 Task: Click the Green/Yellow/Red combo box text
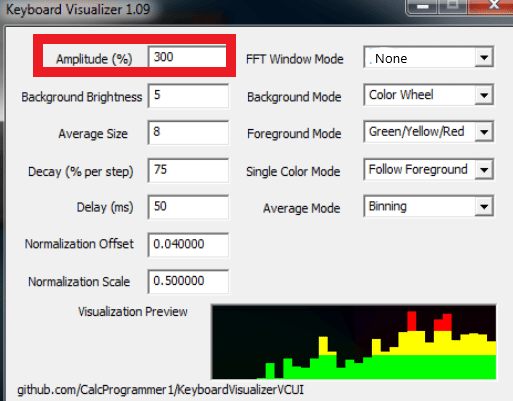416,132
